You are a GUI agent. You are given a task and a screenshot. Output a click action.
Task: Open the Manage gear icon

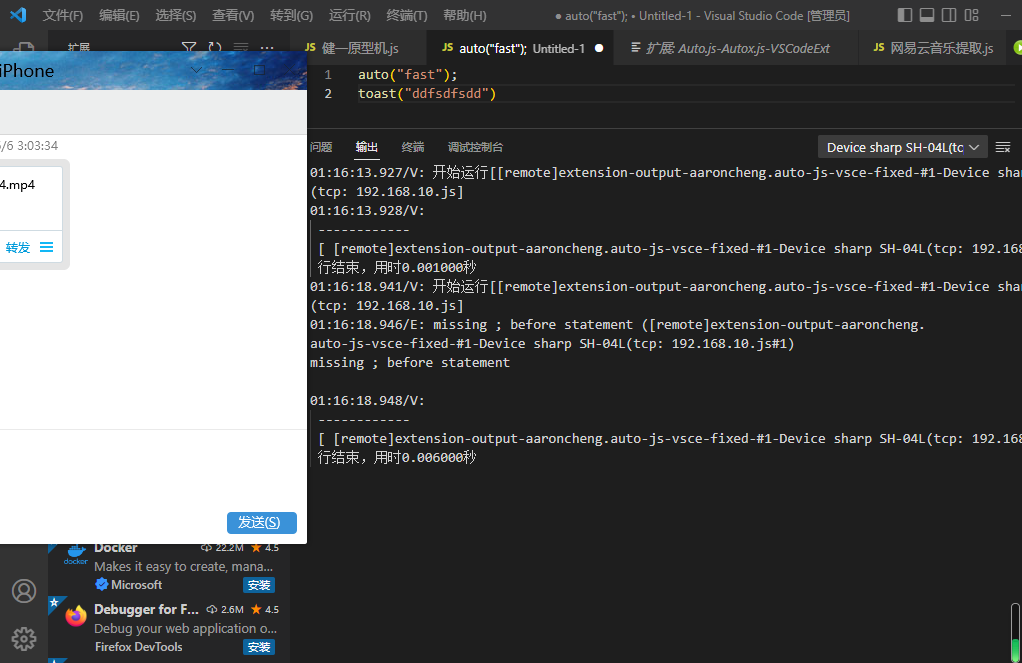click(24, 639)
